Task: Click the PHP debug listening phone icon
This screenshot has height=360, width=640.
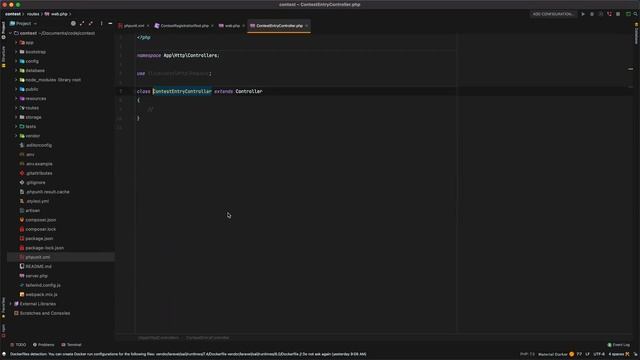Action: tap(609, 14)
